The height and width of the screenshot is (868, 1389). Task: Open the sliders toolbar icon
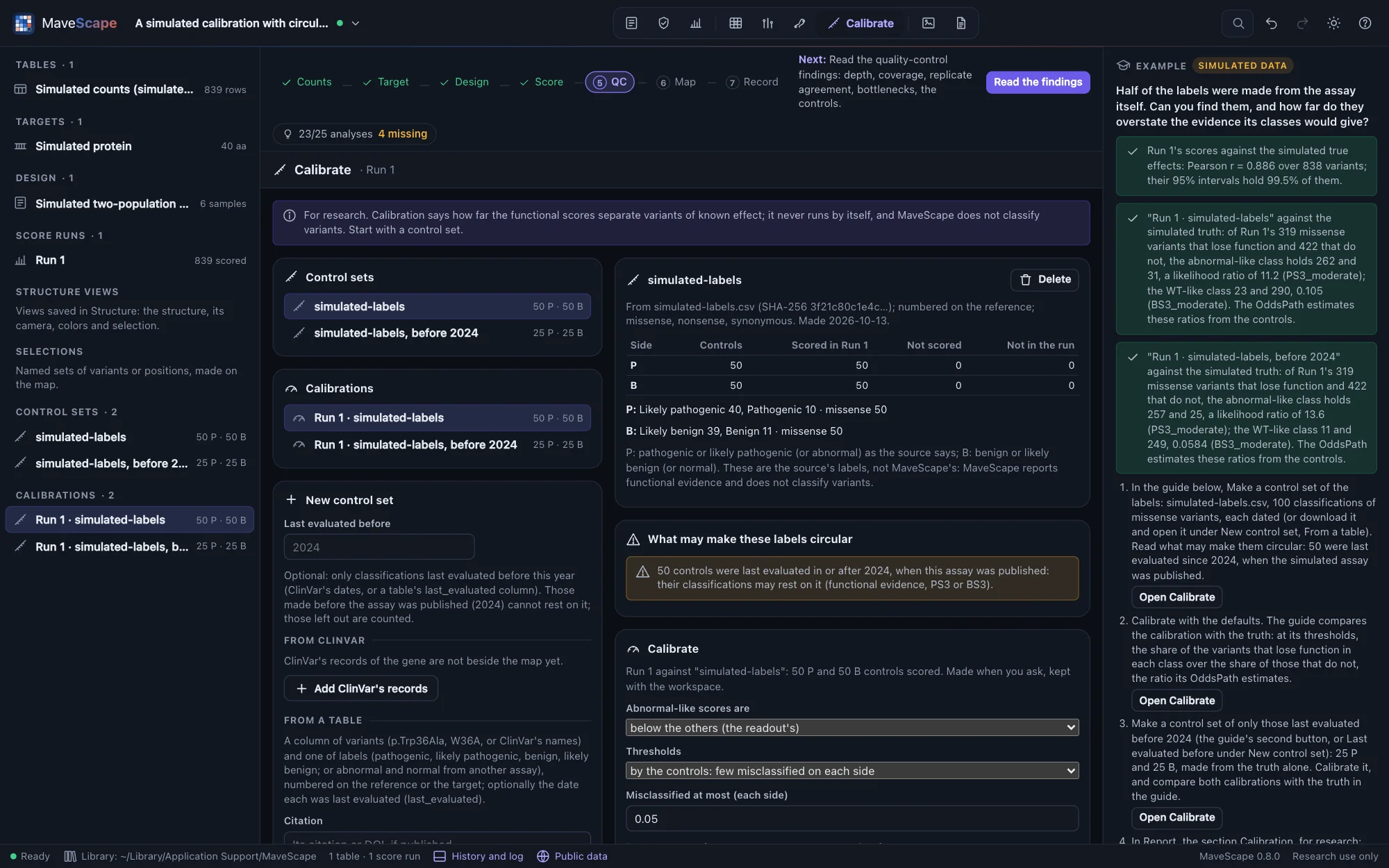(767, 23)
